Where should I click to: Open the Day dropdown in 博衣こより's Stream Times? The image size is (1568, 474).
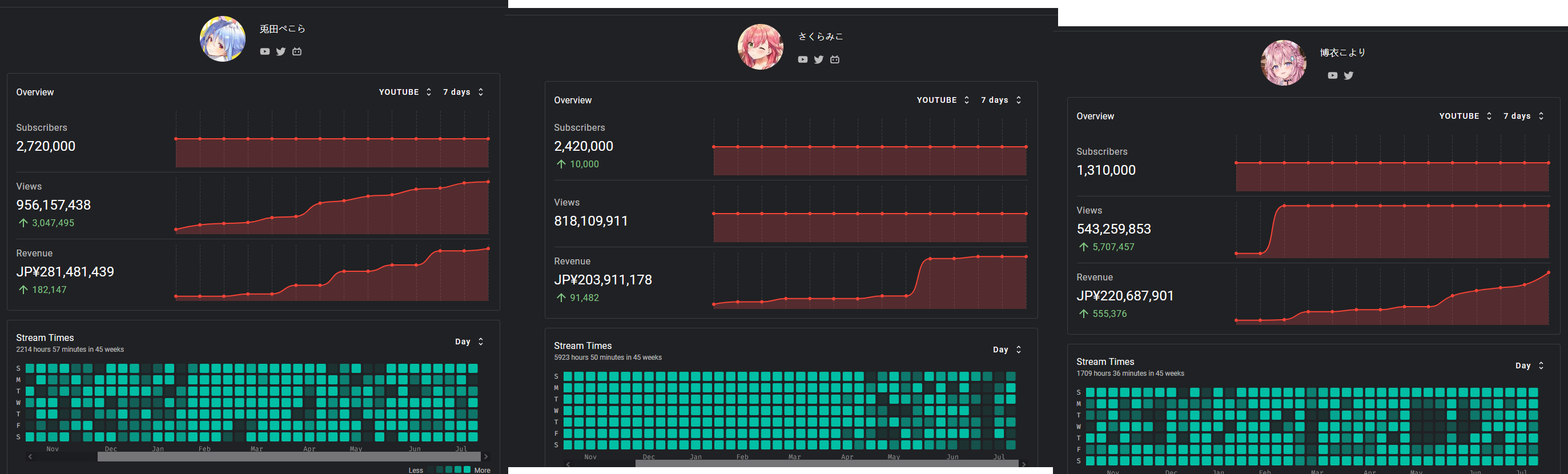click(x=1529, y=365)
